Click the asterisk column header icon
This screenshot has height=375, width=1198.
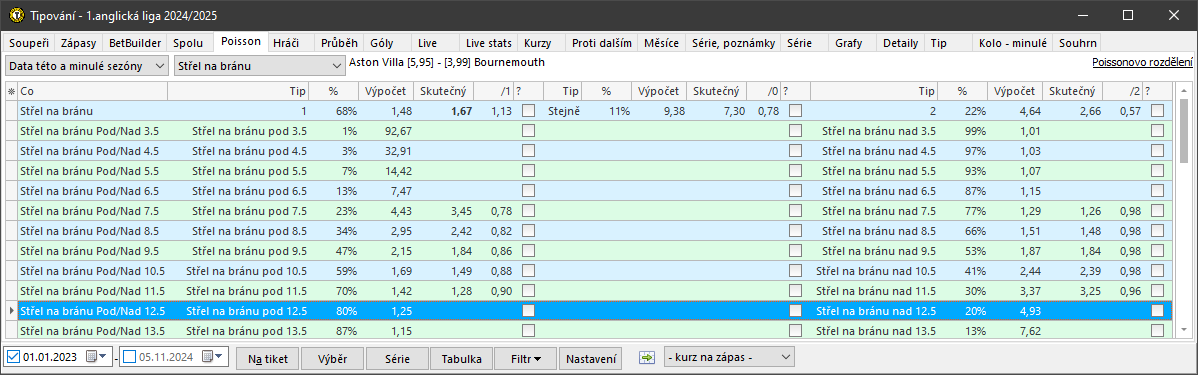(x=11, y=92)
